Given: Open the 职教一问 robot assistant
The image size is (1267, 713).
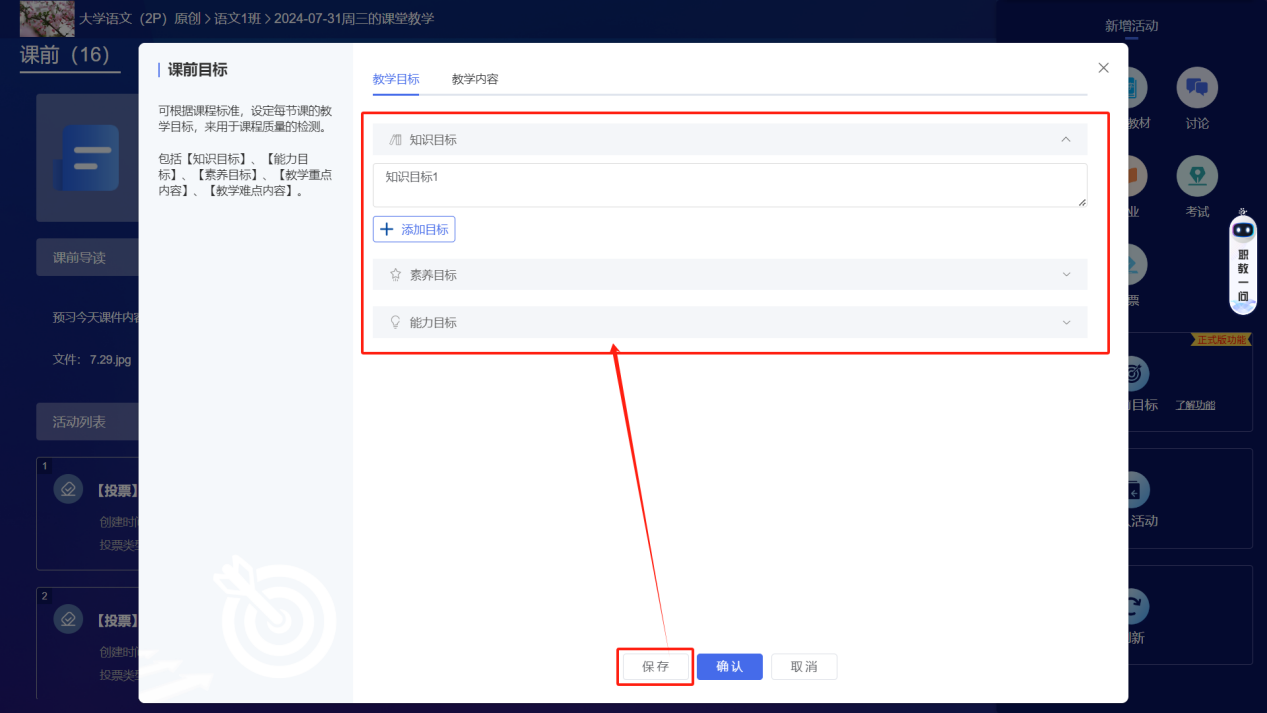Looking at the screenshot, I should click(x=1243, y=263).
